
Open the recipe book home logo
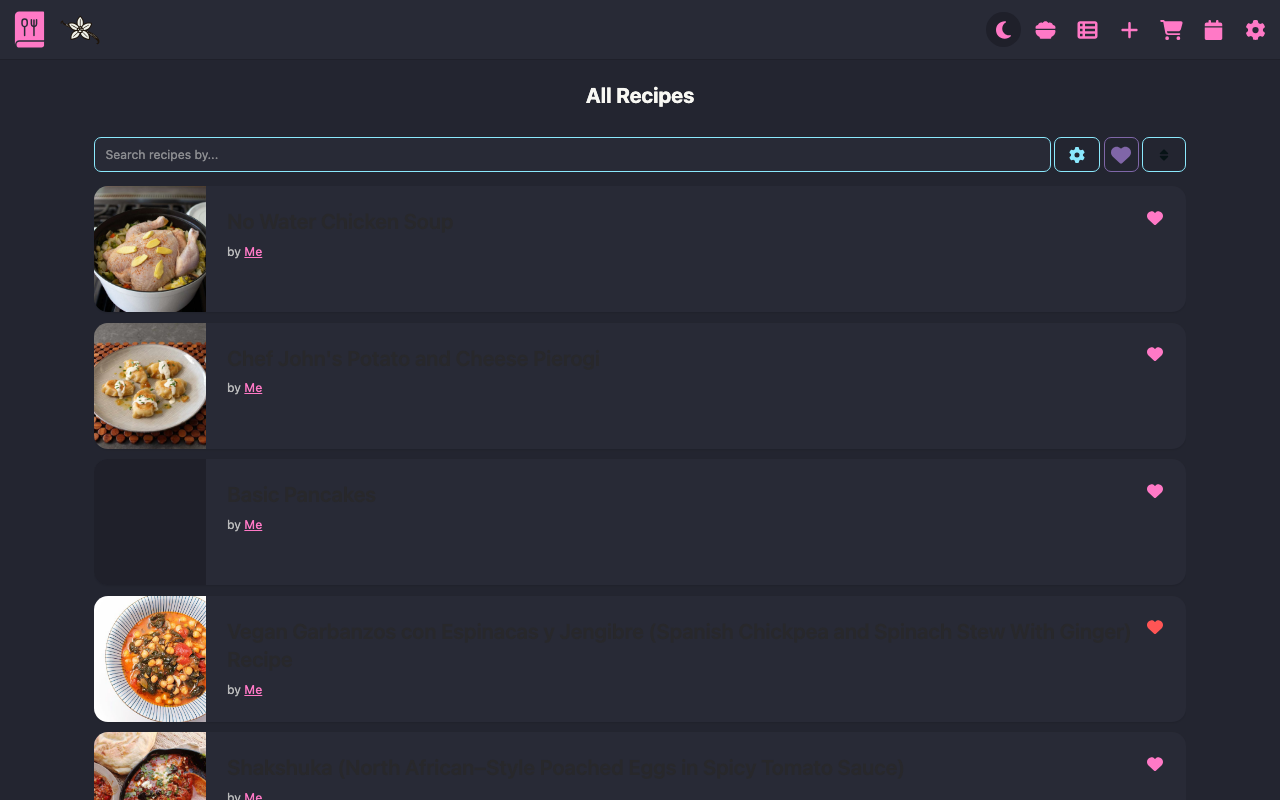(x=30, y=29)
